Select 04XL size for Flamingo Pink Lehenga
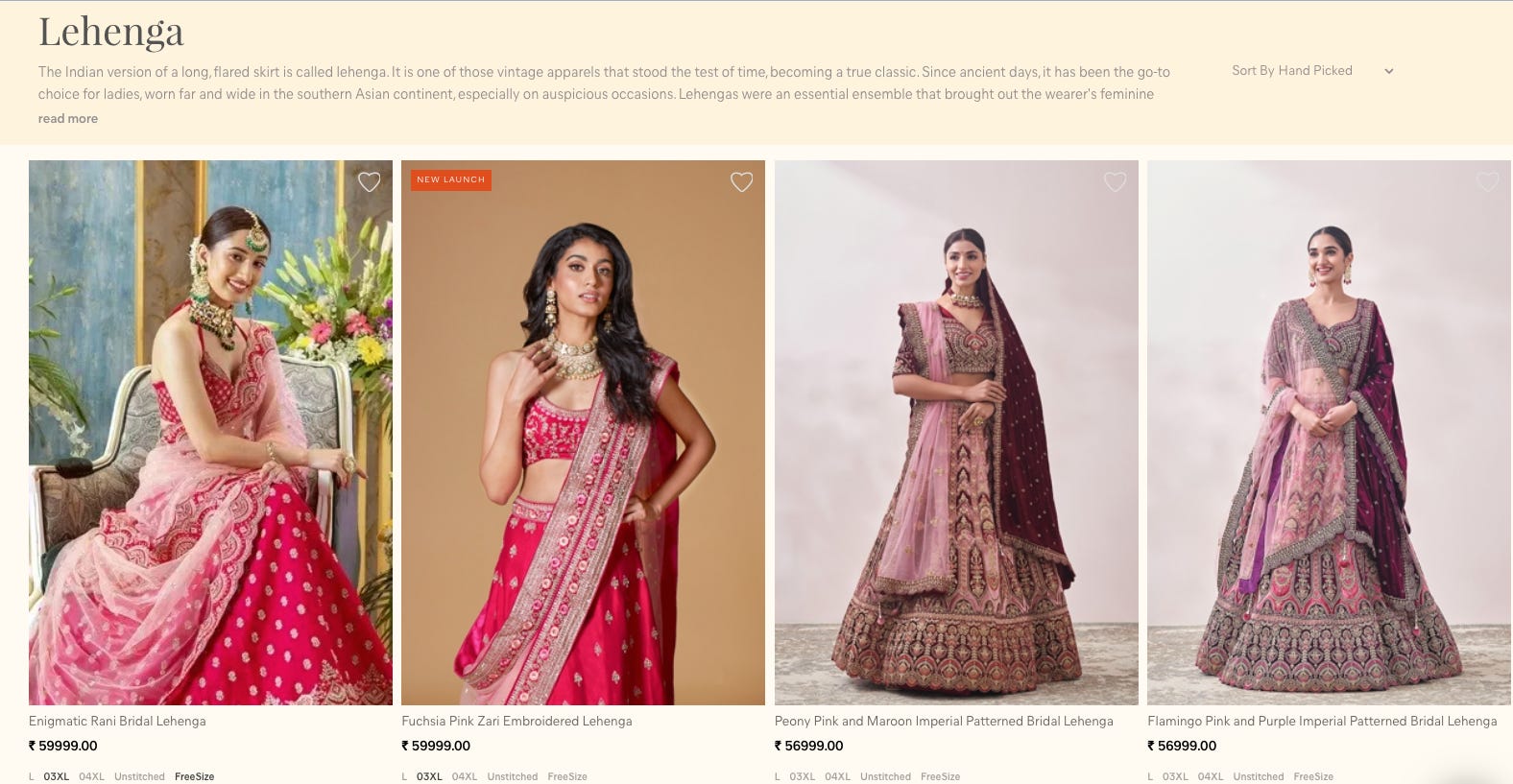The image size is (1513, 784). 1211,776
